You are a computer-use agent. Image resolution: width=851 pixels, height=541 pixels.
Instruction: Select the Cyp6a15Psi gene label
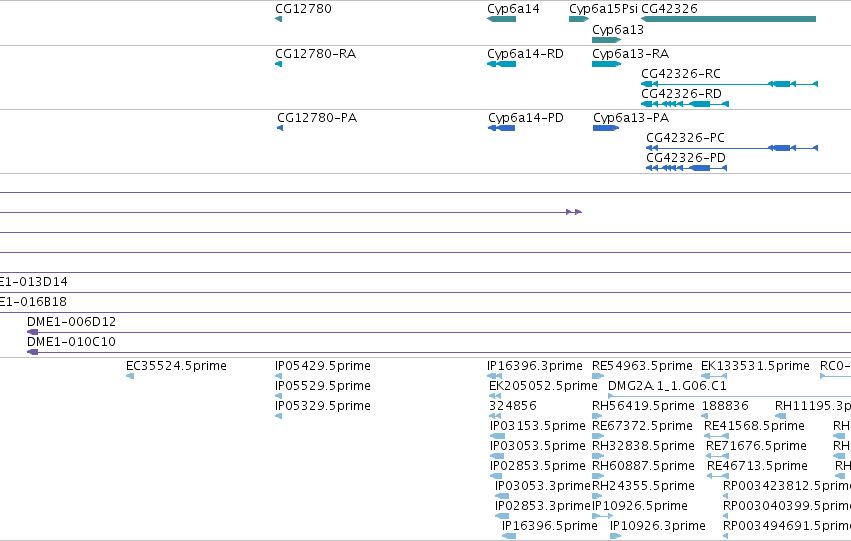pos(603,9)
